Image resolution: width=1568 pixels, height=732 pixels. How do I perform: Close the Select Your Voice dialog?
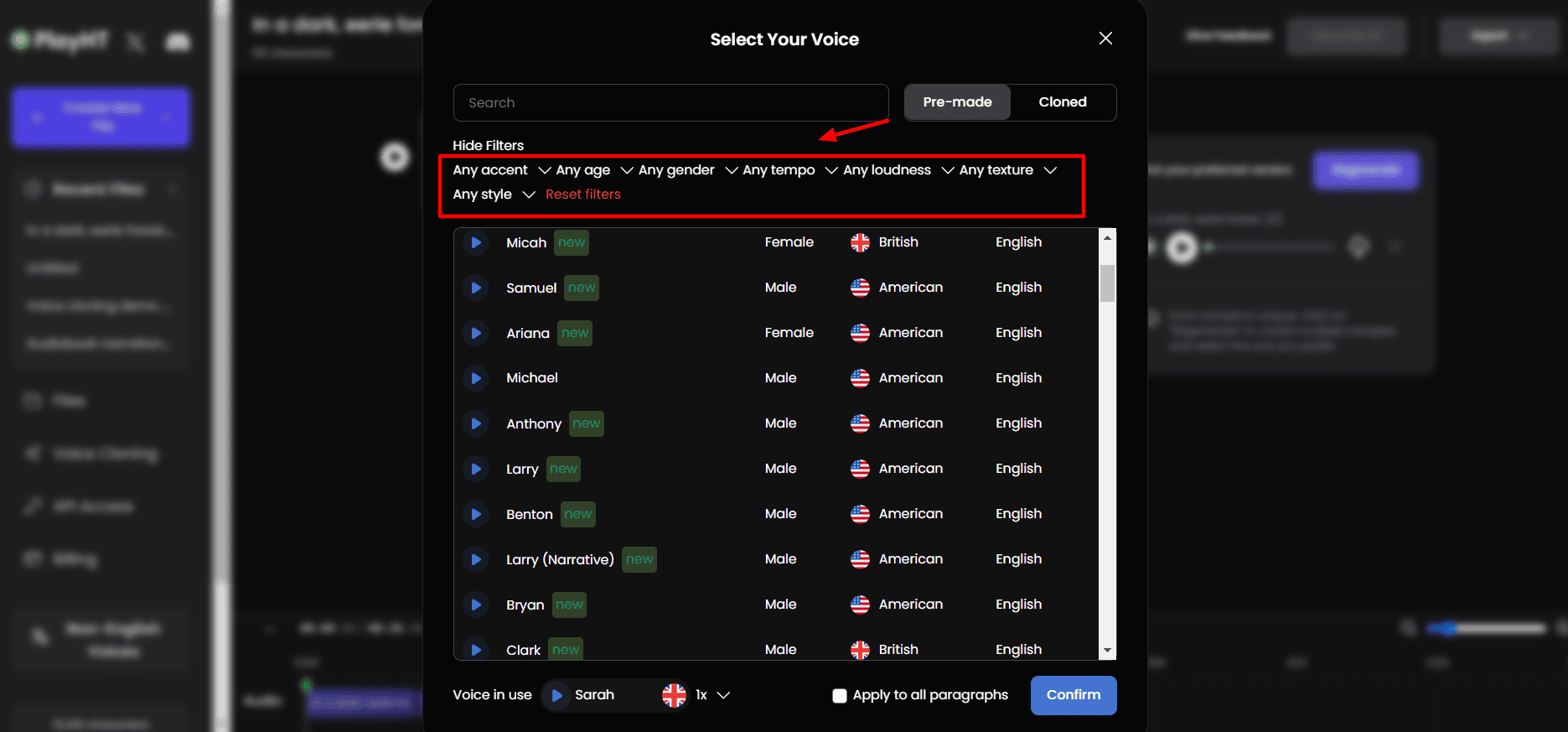pyautogui.click(x=1105, y=39)
